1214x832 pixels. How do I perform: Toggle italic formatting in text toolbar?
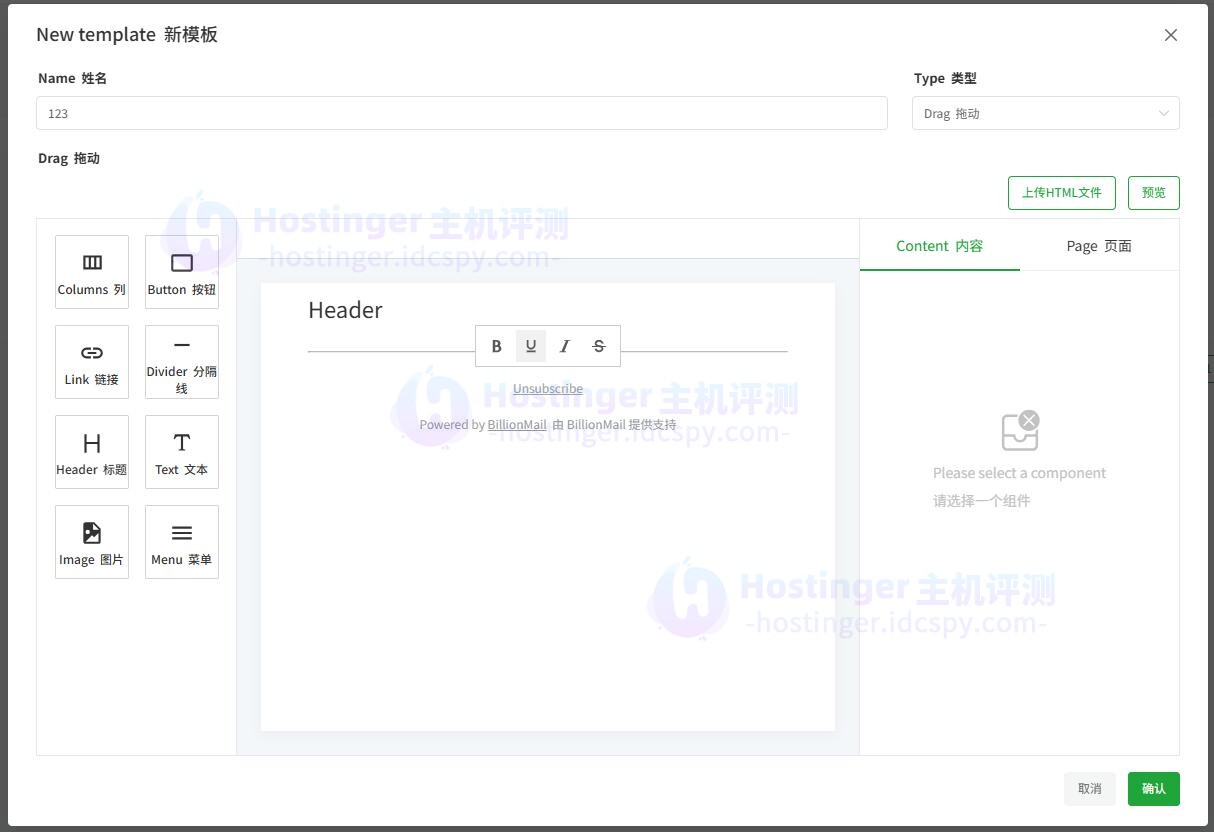pos(565,346)
